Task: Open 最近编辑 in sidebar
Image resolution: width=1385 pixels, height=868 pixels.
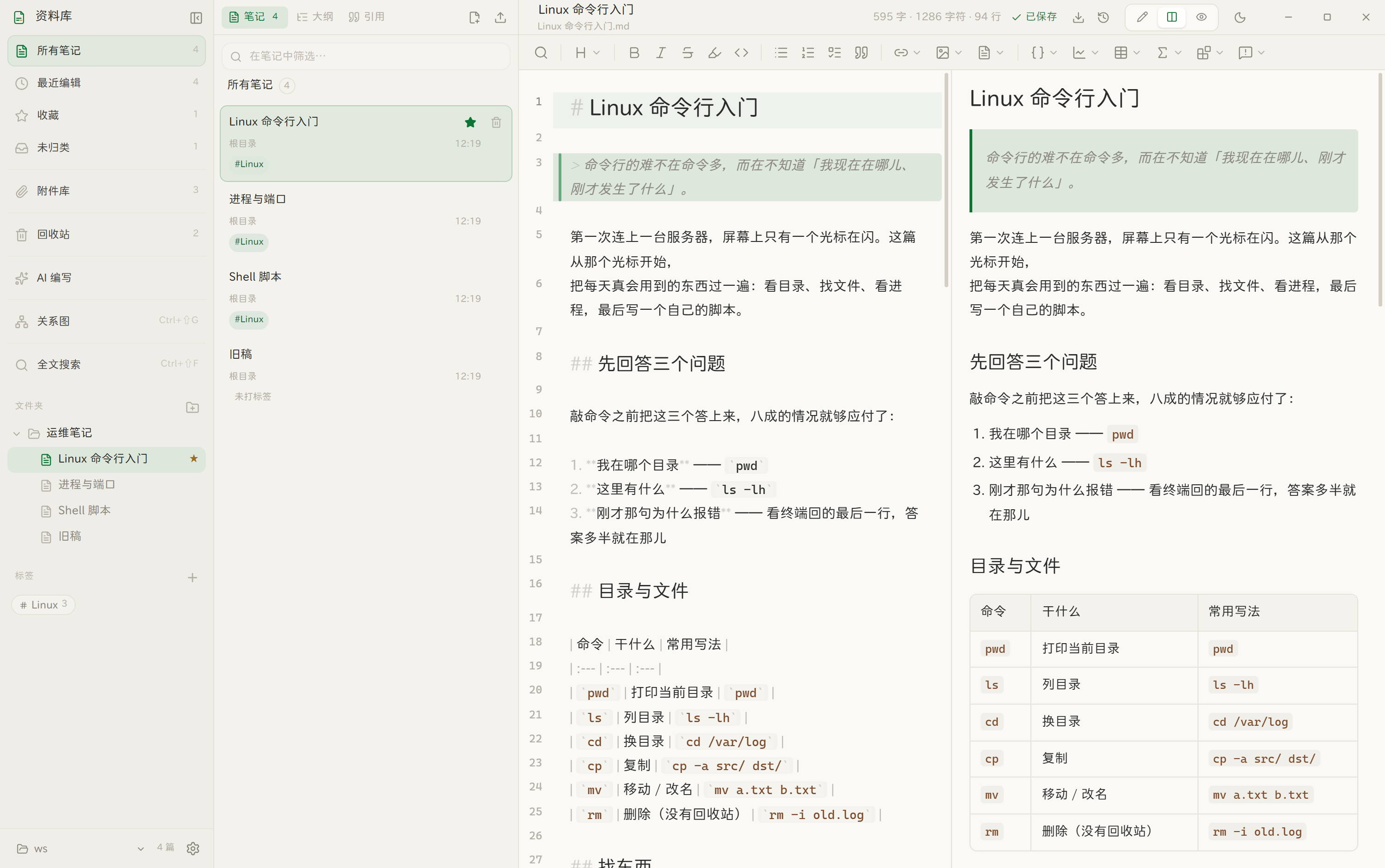Action: [107, 83]
